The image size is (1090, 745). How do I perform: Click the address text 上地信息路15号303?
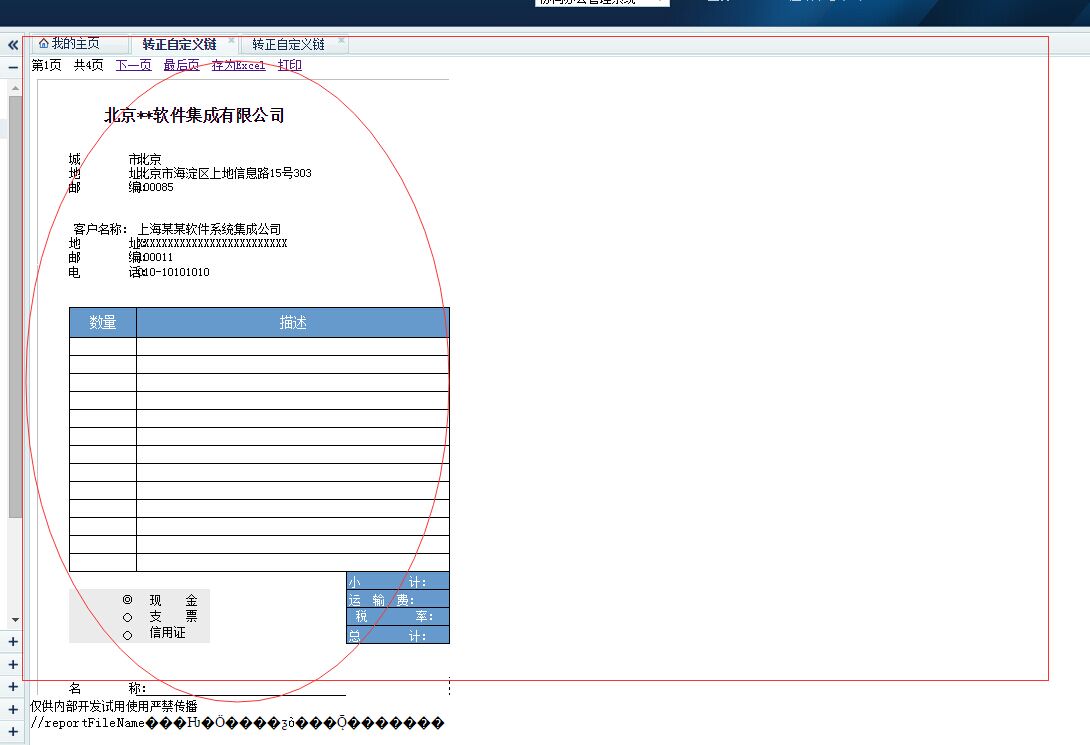261,173
